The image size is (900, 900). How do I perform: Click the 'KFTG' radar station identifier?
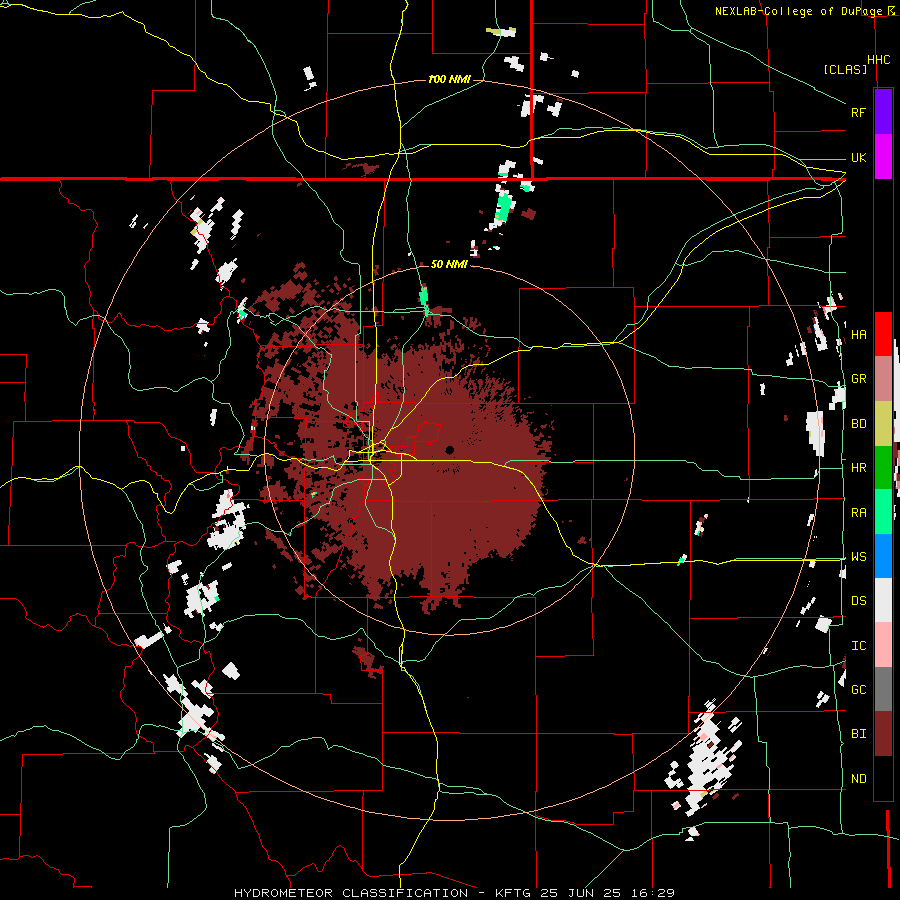[514, 893]
